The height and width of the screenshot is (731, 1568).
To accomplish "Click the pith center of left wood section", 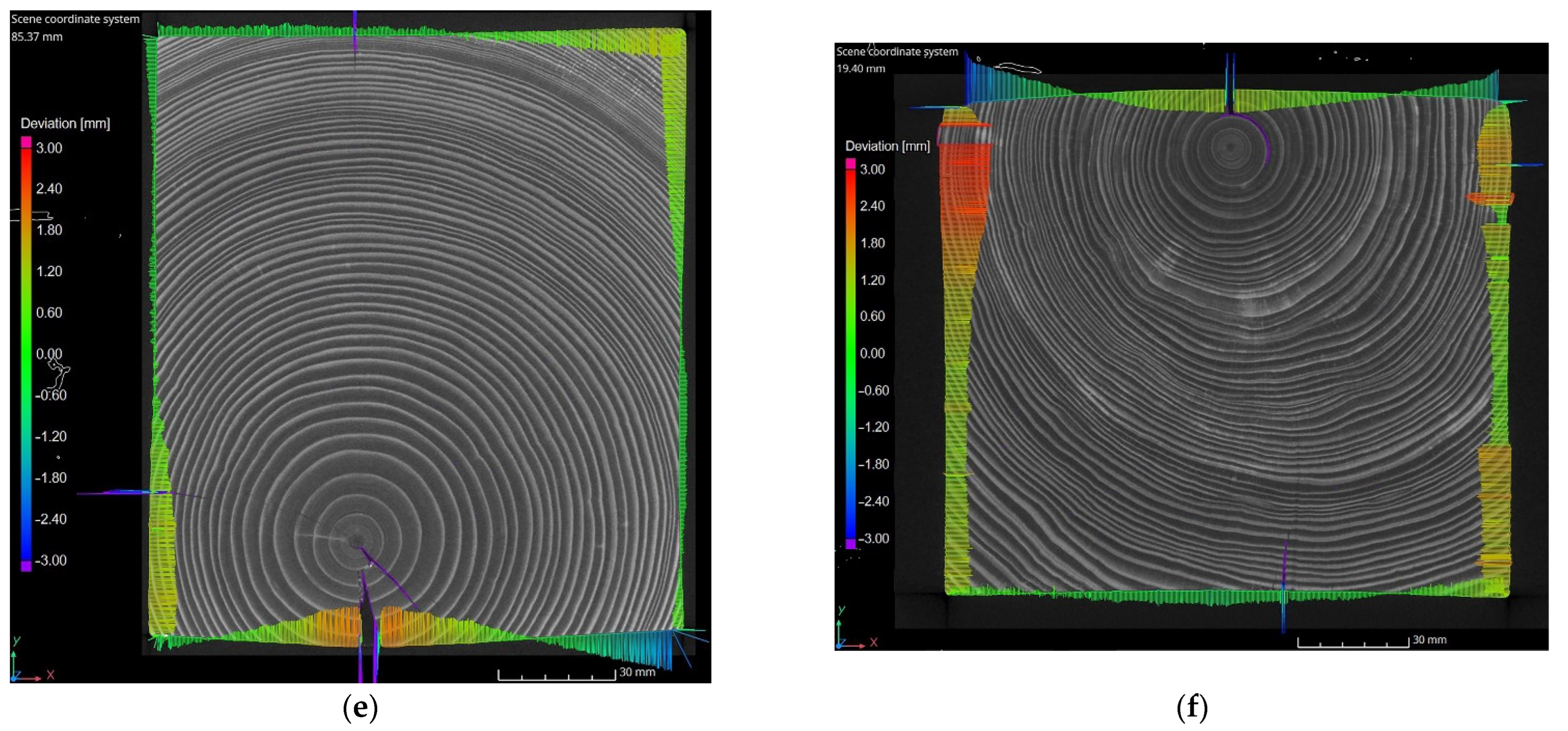I will tap(357, 540).
